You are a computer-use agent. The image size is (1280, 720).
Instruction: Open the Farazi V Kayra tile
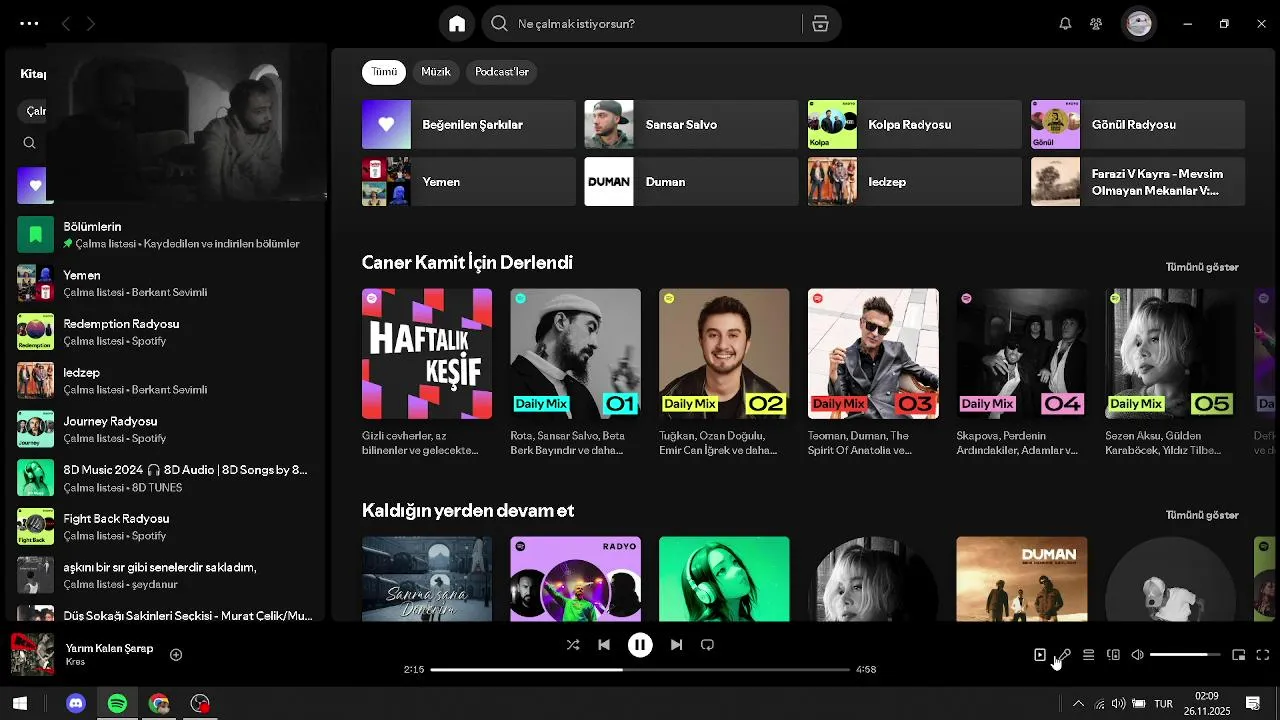tap(1138, 182)
